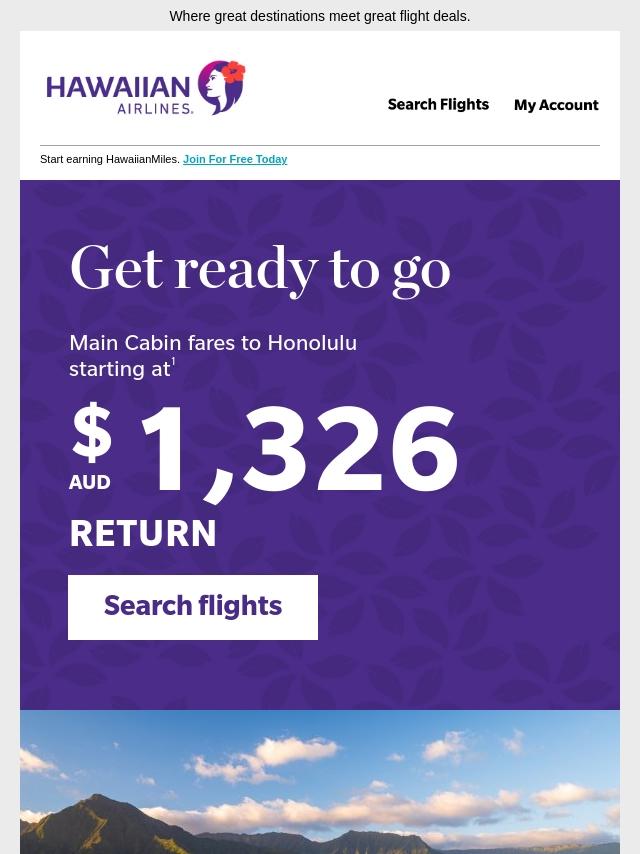Click the AUD currency label

click(x=90, y=482)
